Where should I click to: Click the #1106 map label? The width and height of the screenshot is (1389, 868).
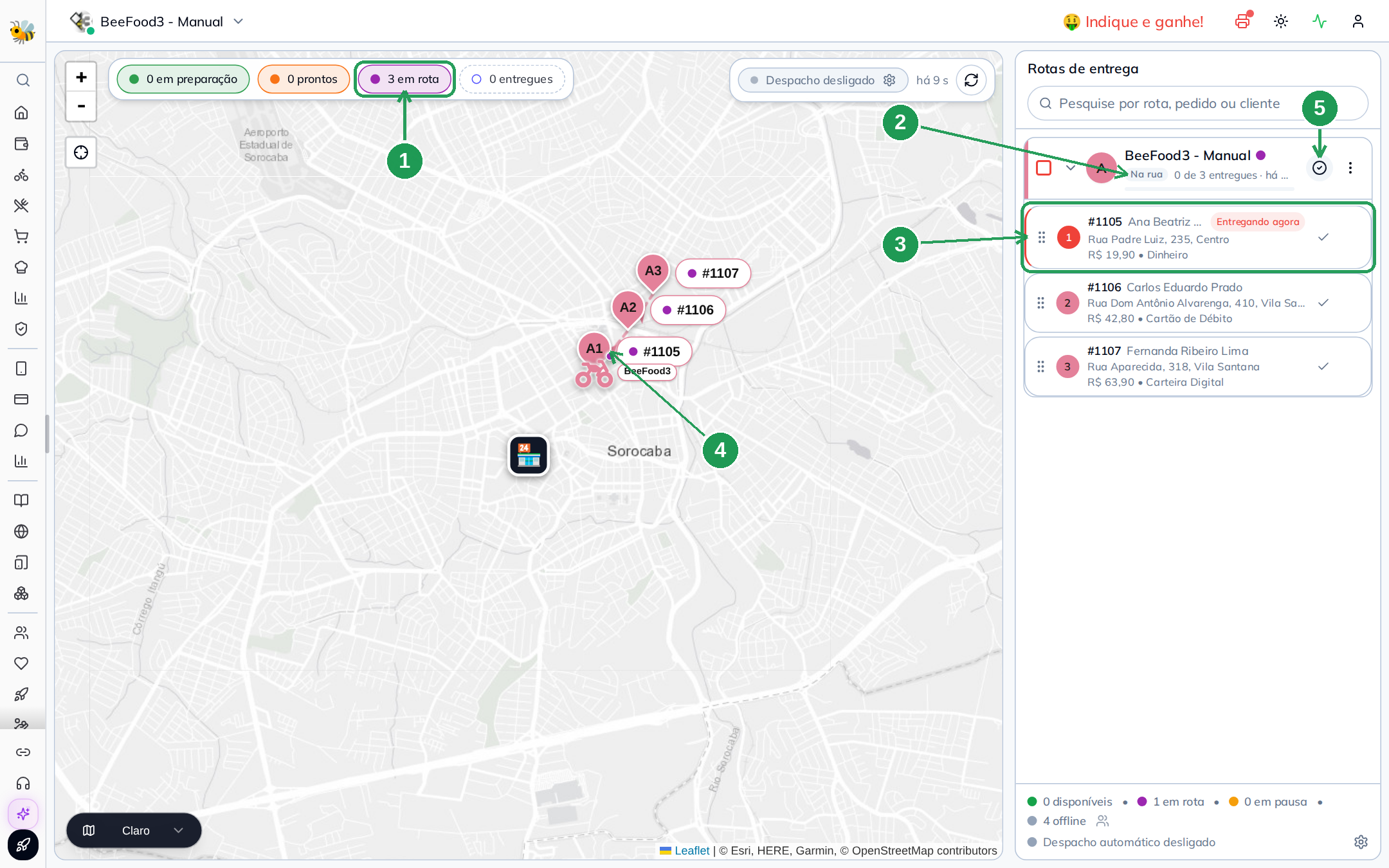click(x=688, y=310)
